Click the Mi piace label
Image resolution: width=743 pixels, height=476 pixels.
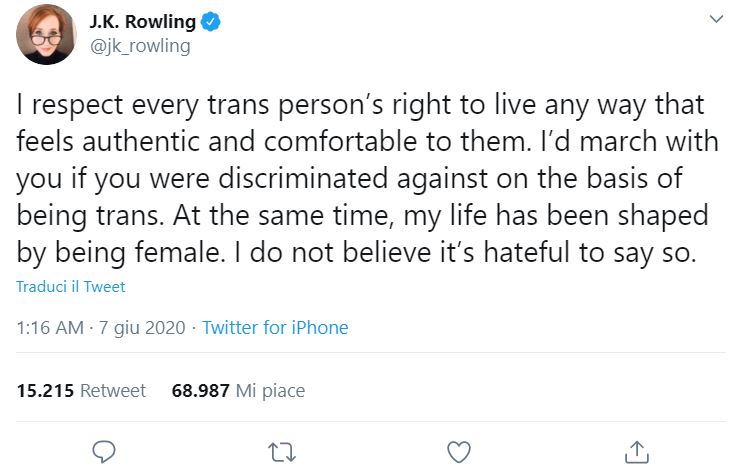pos(270,391)
